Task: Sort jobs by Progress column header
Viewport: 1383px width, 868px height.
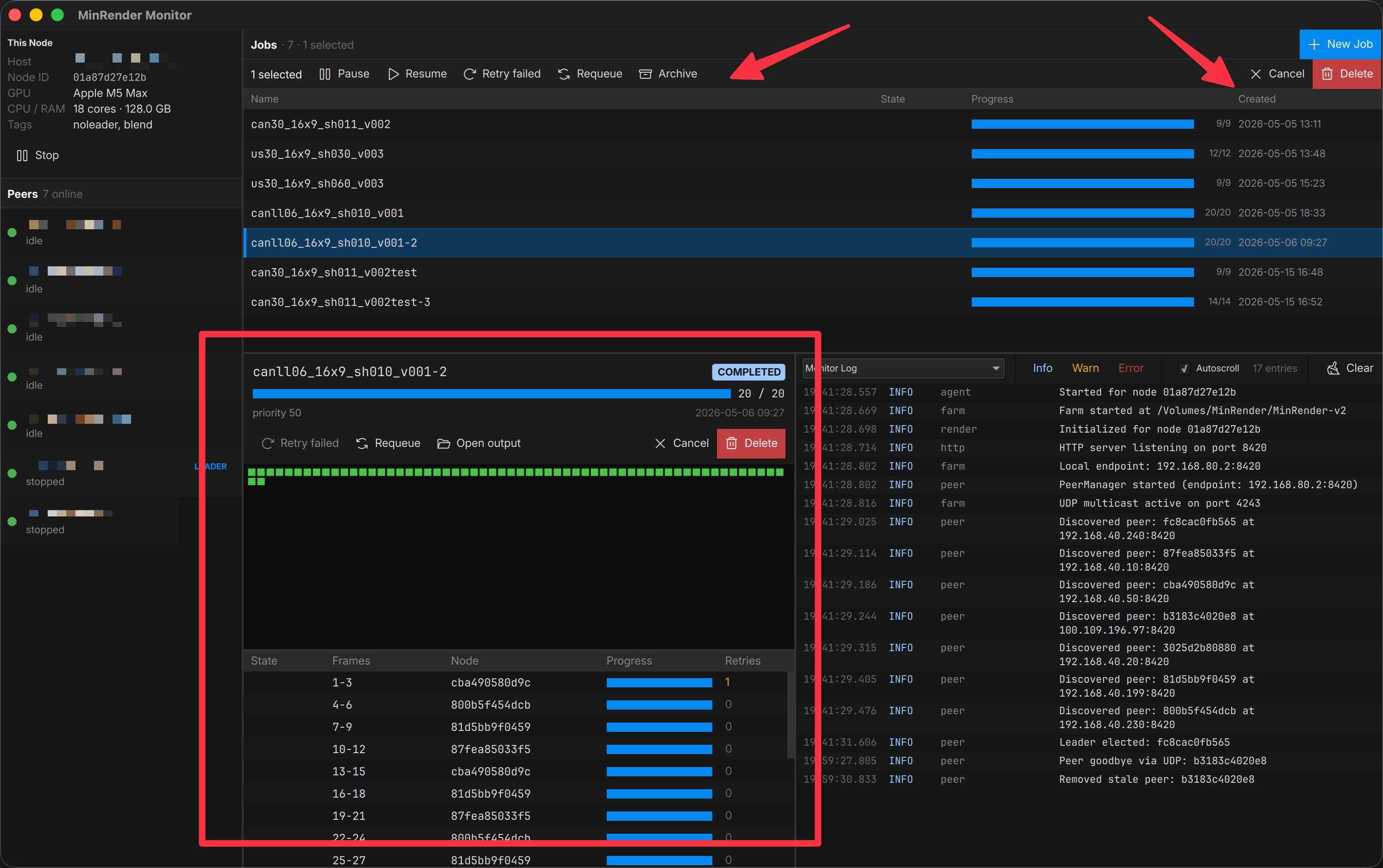Action: (x=992, y=99)
